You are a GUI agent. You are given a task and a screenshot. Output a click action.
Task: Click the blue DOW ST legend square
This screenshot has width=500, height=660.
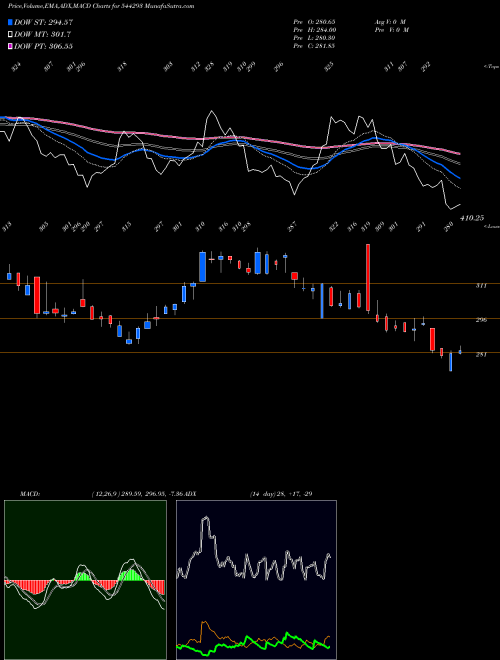tap(11, 22)
